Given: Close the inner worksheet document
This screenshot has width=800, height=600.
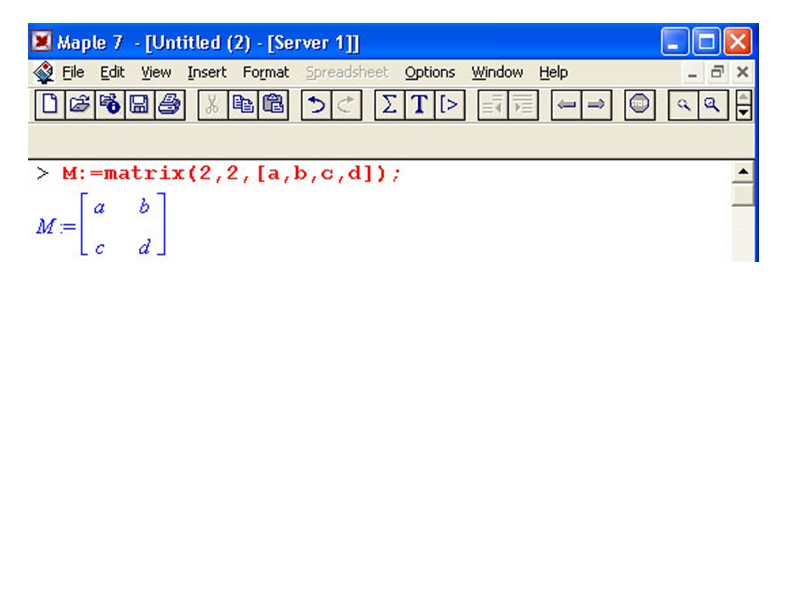Looking at the screenshot, I should click(x=742, y=72).
